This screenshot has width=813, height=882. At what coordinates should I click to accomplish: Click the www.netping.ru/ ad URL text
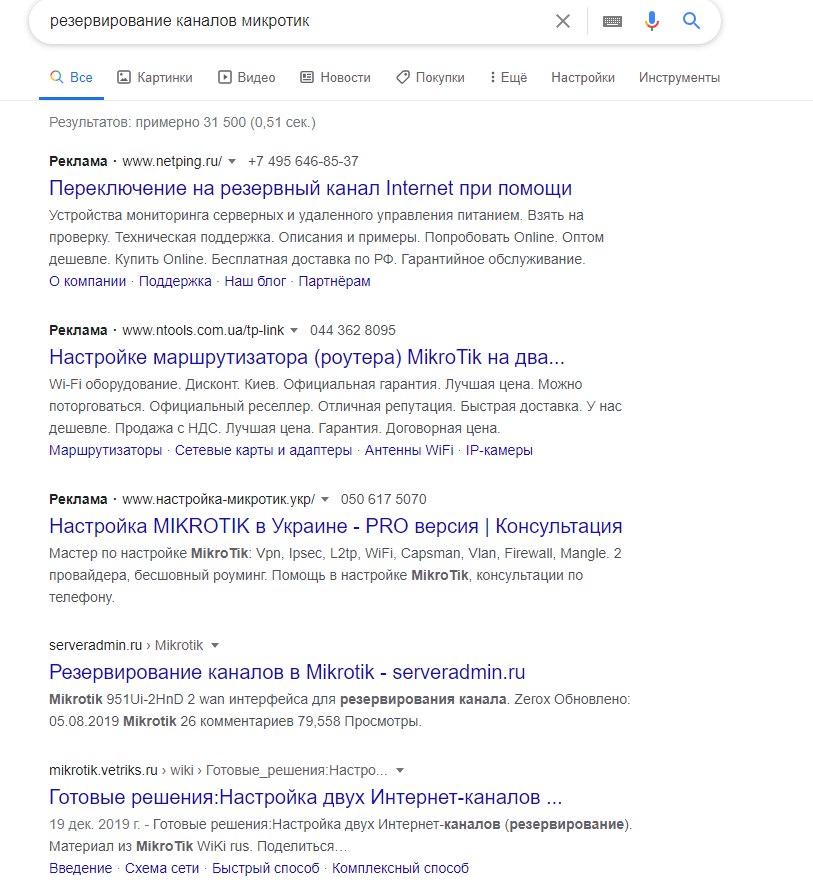(172, 161)
